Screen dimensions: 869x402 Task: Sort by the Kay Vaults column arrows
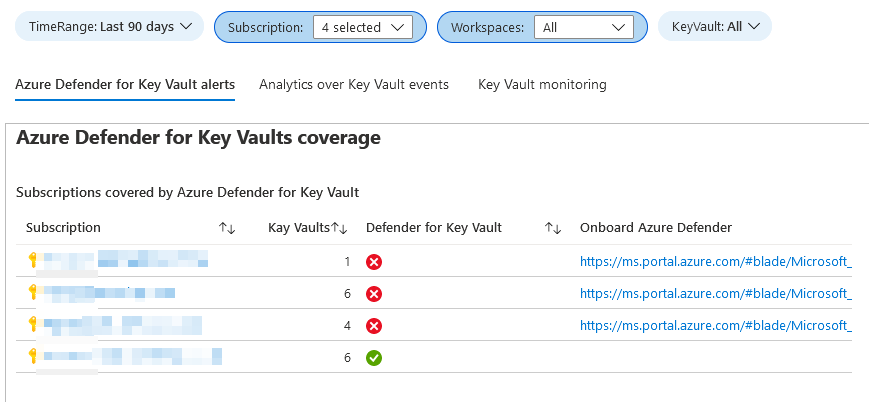click(x=339, y=228)
